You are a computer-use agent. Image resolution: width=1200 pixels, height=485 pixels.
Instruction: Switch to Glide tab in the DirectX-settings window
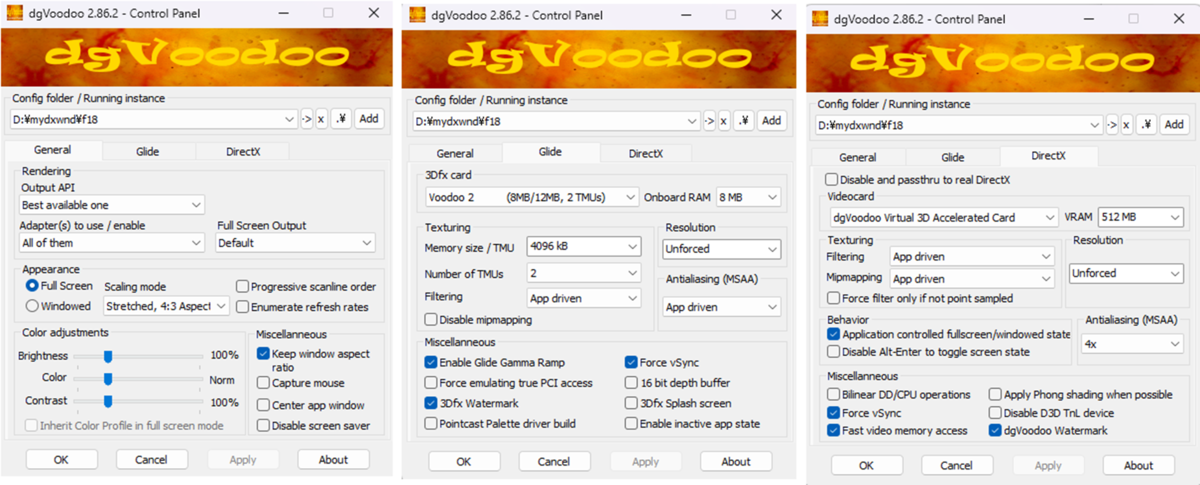point(953,157)
